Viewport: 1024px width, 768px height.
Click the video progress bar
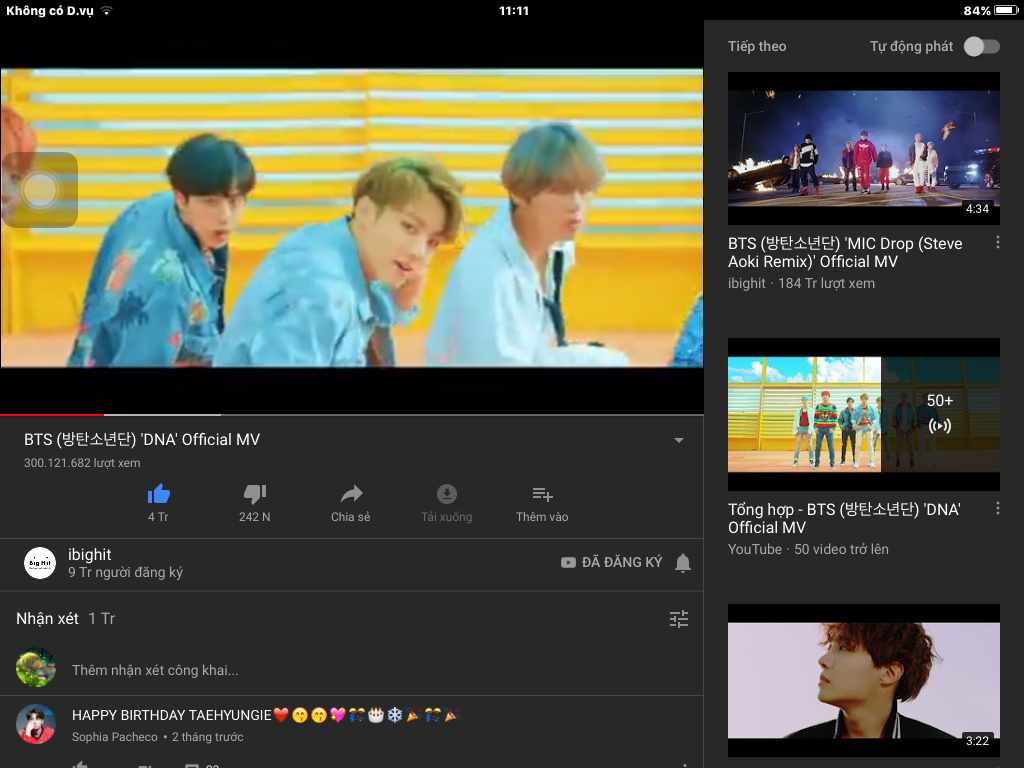[350, 414]
